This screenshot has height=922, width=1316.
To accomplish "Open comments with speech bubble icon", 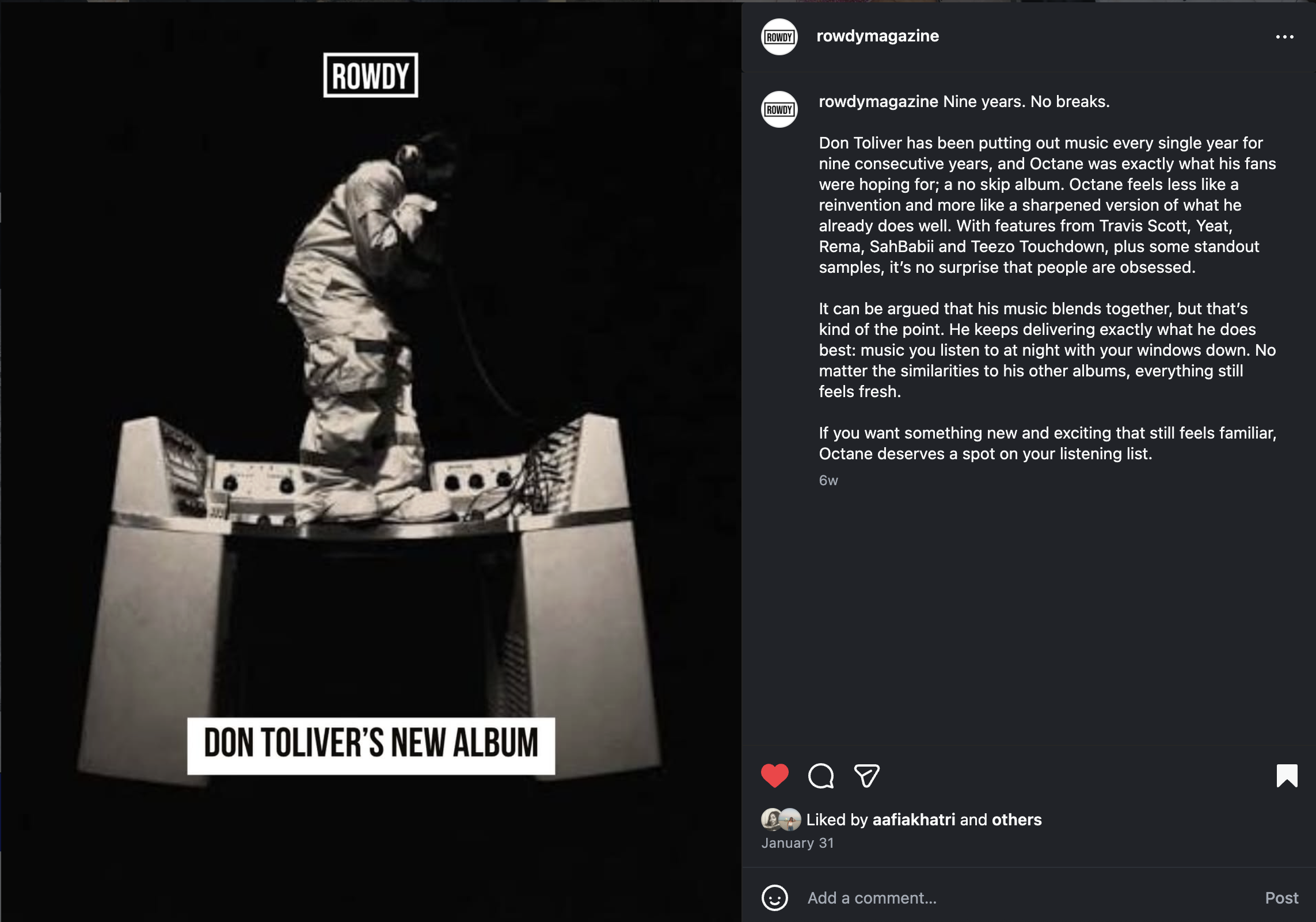I will (821, 775).
